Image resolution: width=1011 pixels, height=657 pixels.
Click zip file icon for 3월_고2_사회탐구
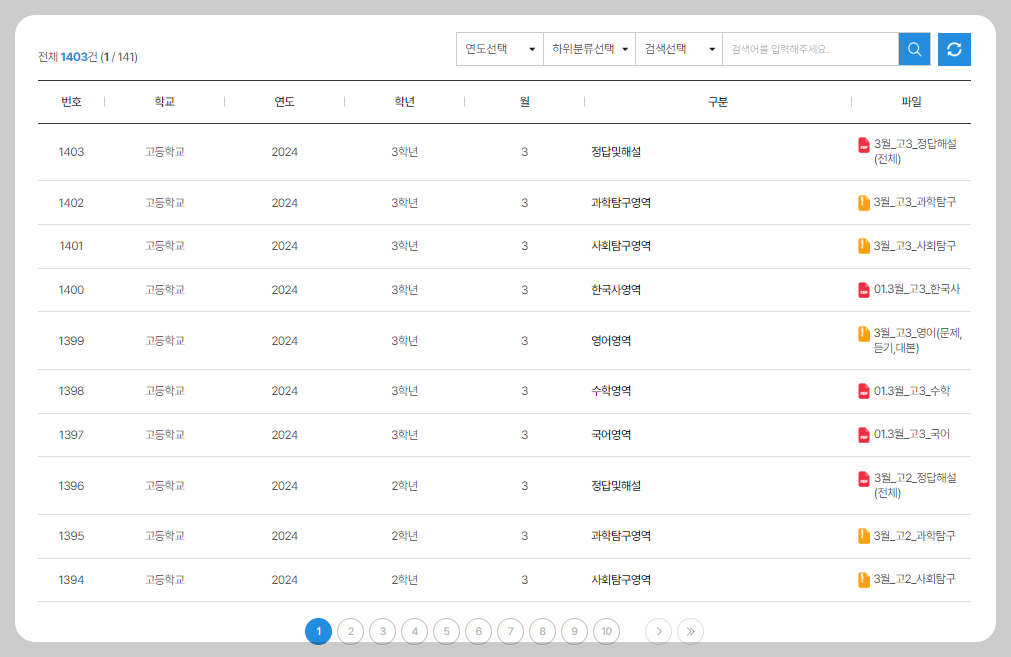click(863, 580)
